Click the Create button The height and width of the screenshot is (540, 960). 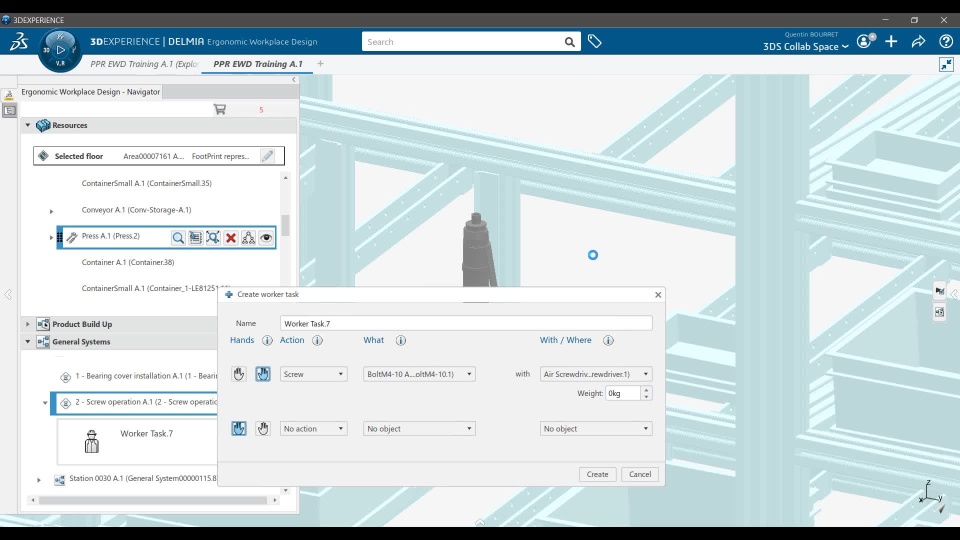[597, 474]
